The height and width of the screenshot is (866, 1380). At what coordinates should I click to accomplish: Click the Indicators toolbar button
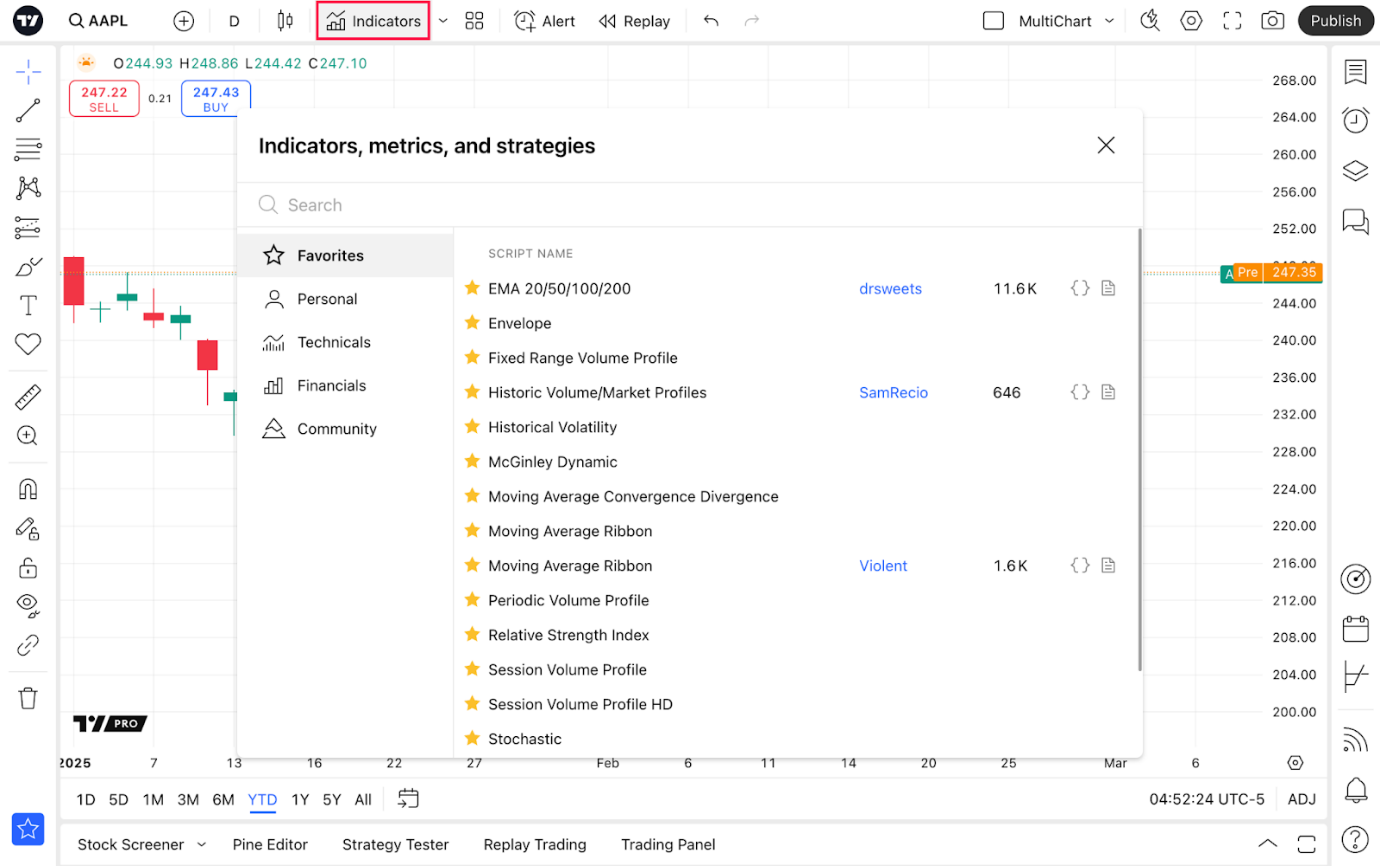coord(373,21)
